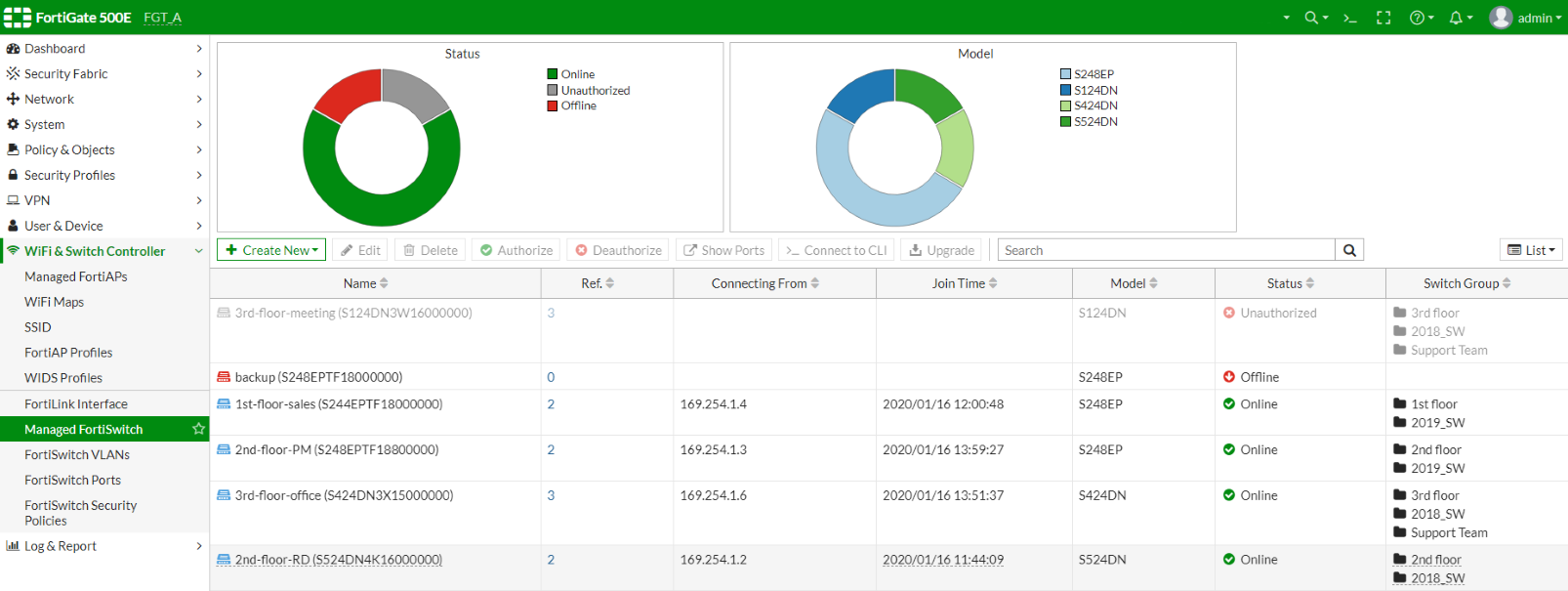
Task: Open FortiSwitch Security Policies page
Action: 80,513
